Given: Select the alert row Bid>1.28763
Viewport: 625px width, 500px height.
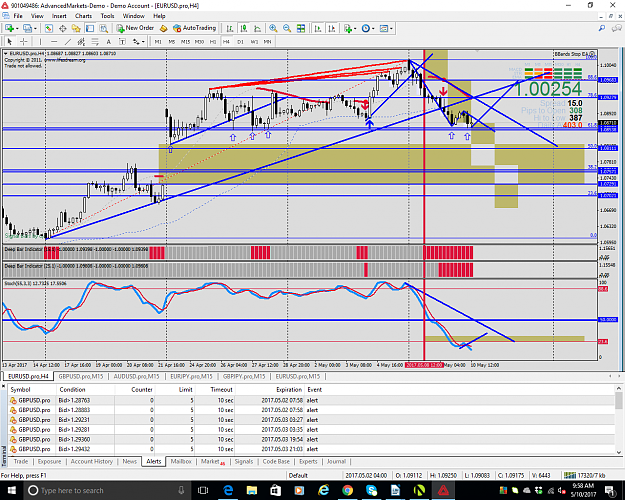Looking at the screenshot, I should click(311, 400).
